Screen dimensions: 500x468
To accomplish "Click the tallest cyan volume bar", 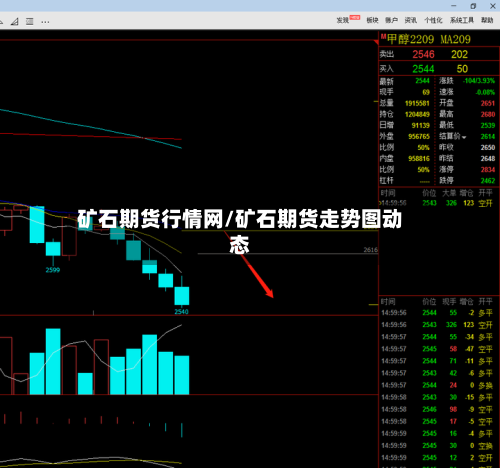I will 53,361.
